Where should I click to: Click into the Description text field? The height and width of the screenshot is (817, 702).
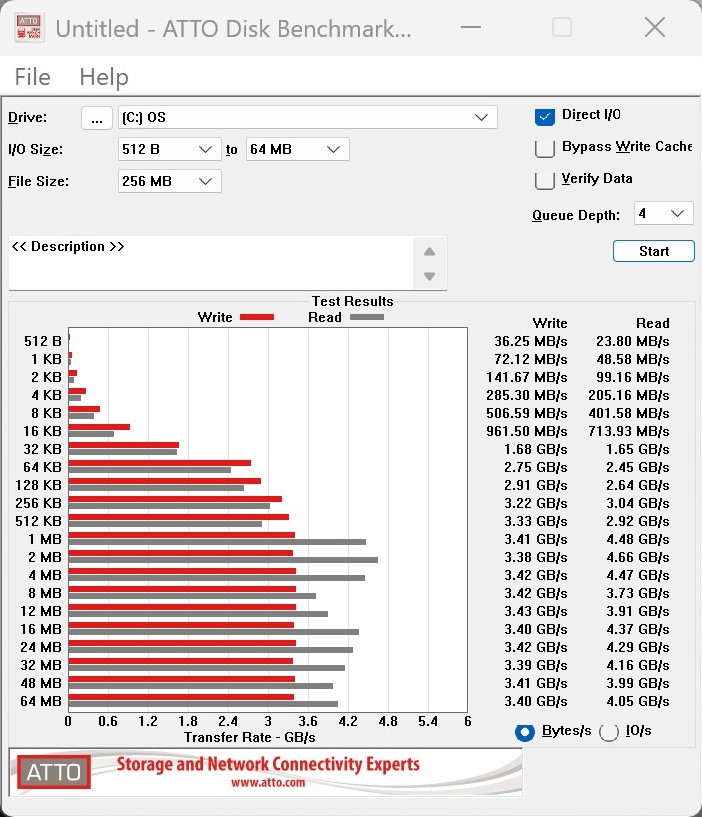coord(211,263)
